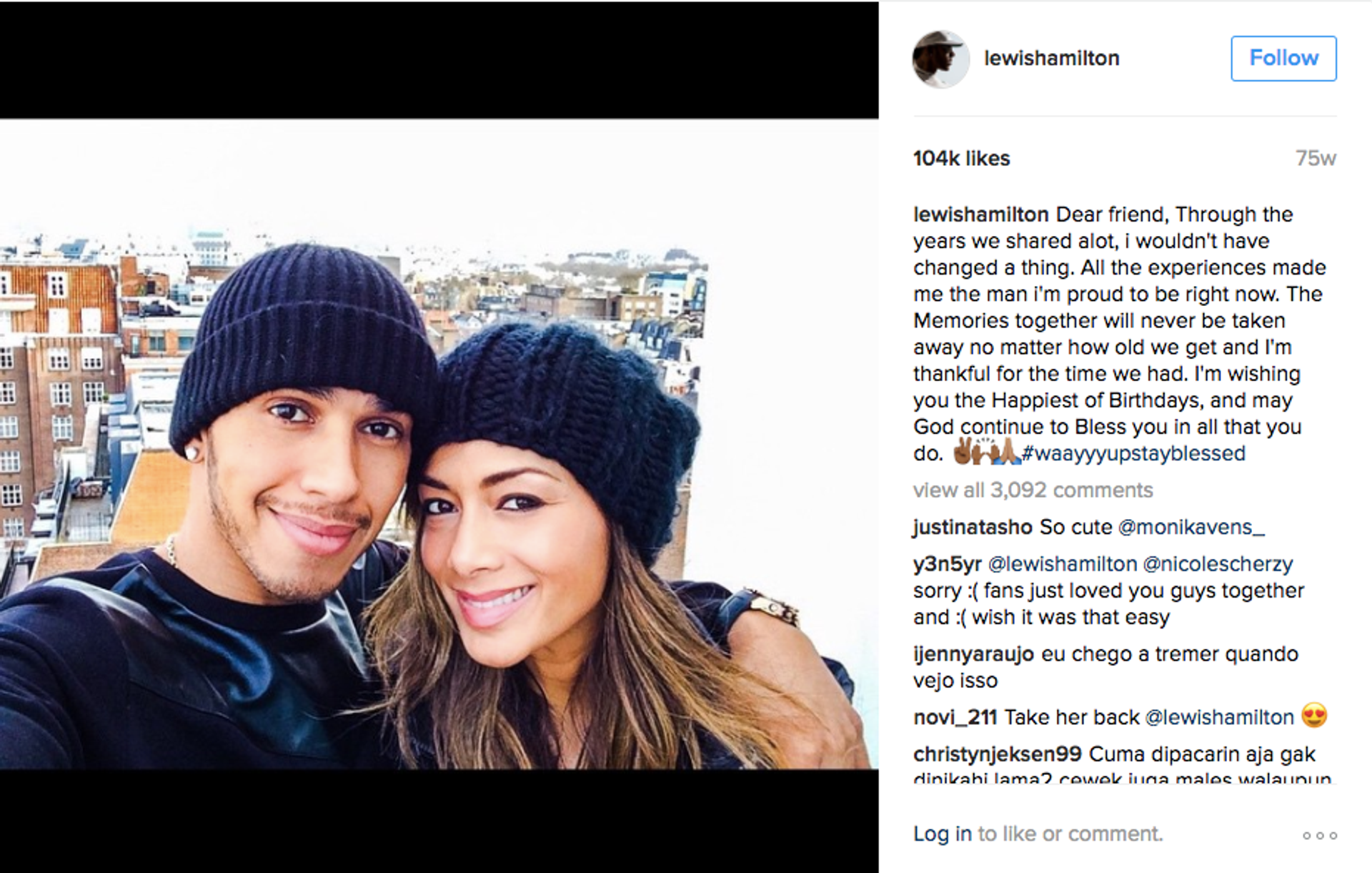Open commenter christynjeksen99's profile
This screenshot has height=873, width=1372.
(998, 754)
